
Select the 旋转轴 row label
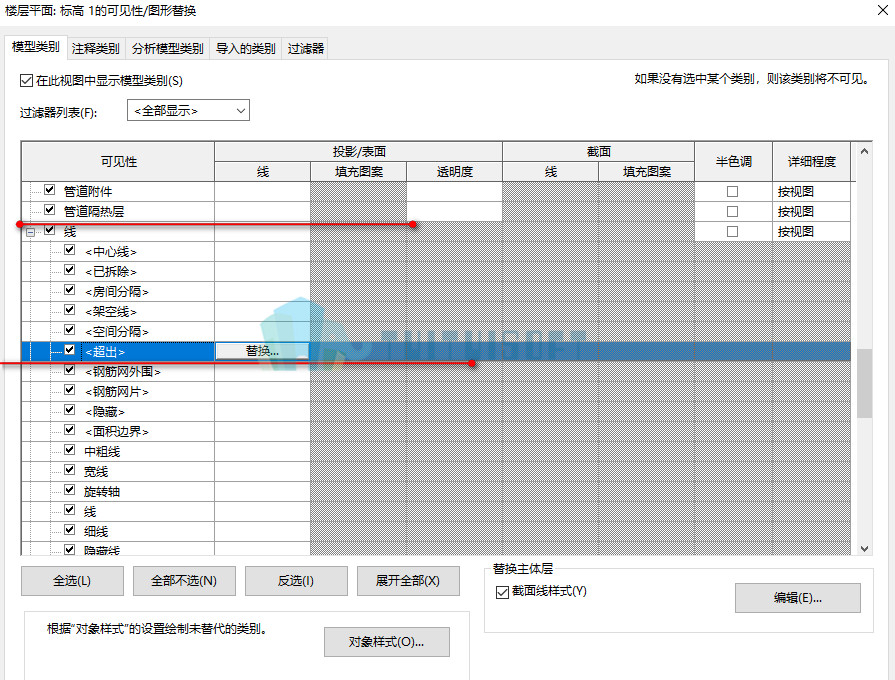click(102, 492)
